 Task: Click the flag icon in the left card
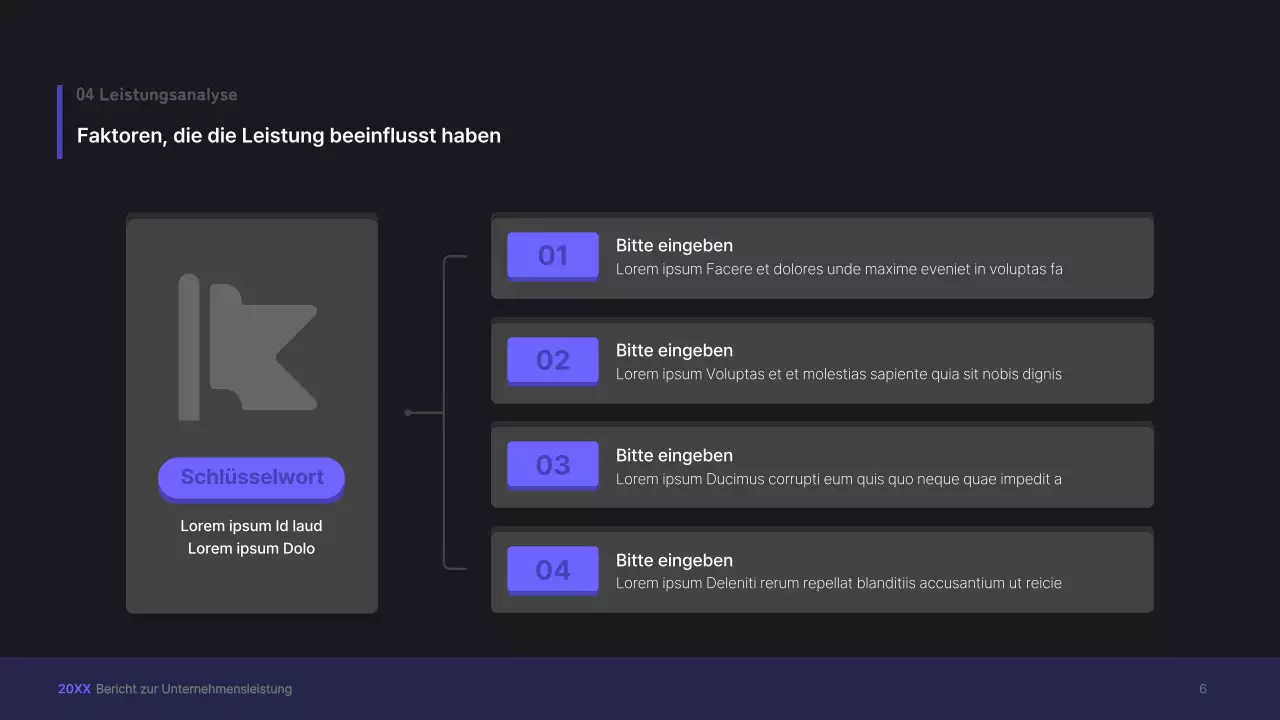coord(248,347)
